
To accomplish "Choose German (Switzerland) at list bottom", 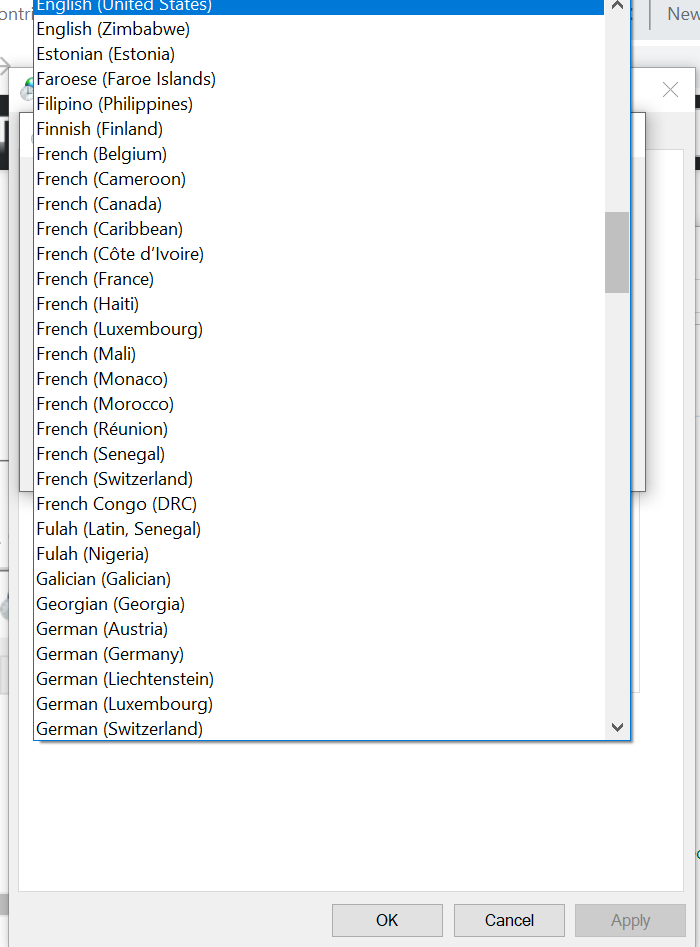I will click(x=119, y=729).
